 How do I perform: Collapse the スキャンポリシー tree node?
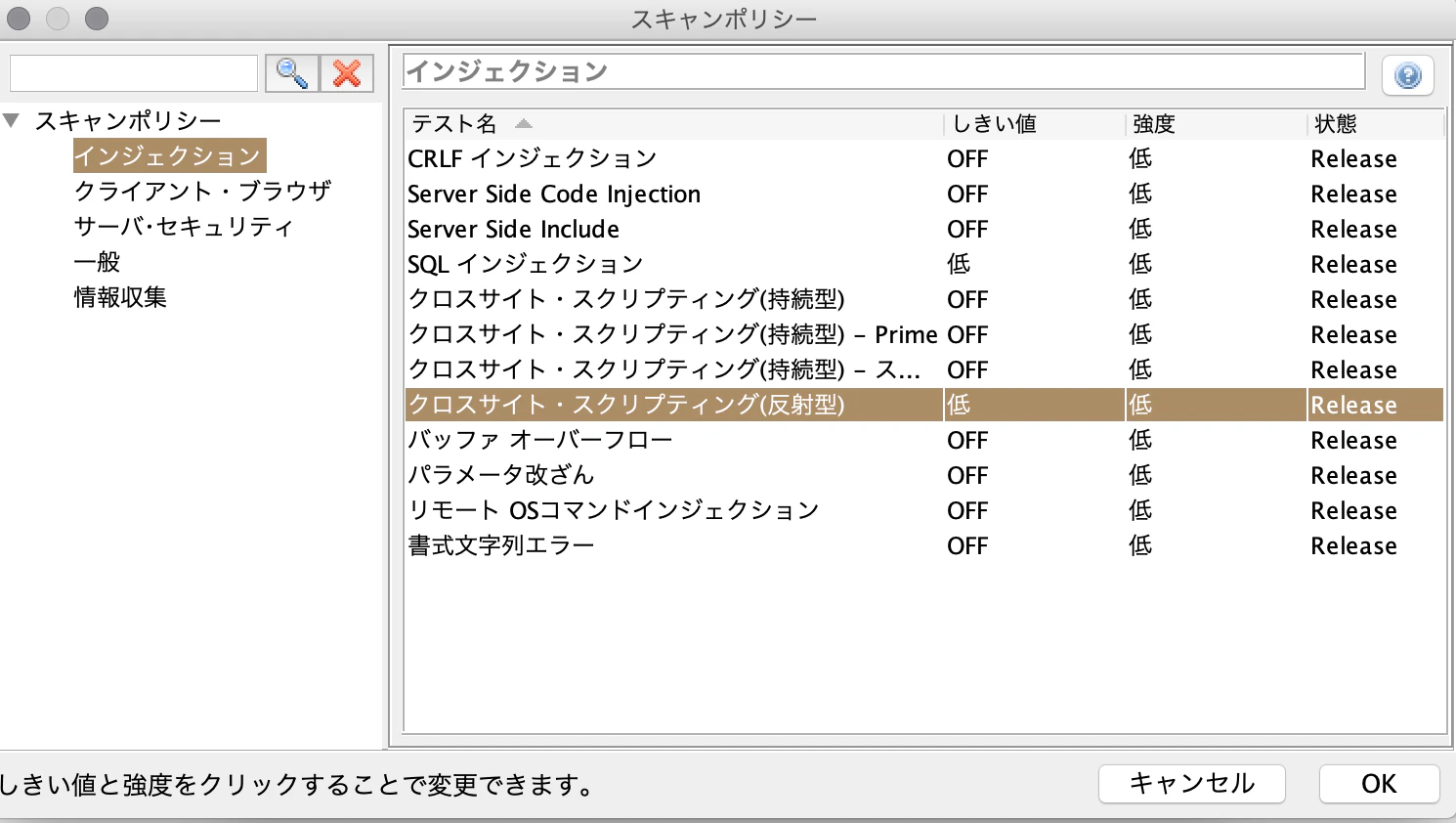pos(12,120)
